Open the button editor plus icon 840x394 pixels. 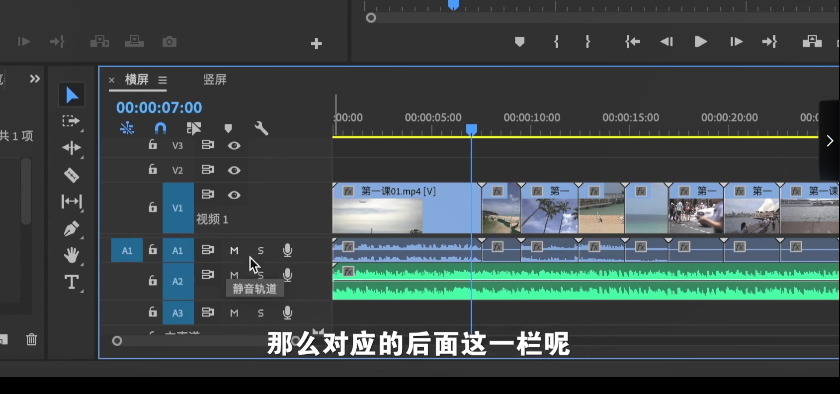click(x=316, y=43)
